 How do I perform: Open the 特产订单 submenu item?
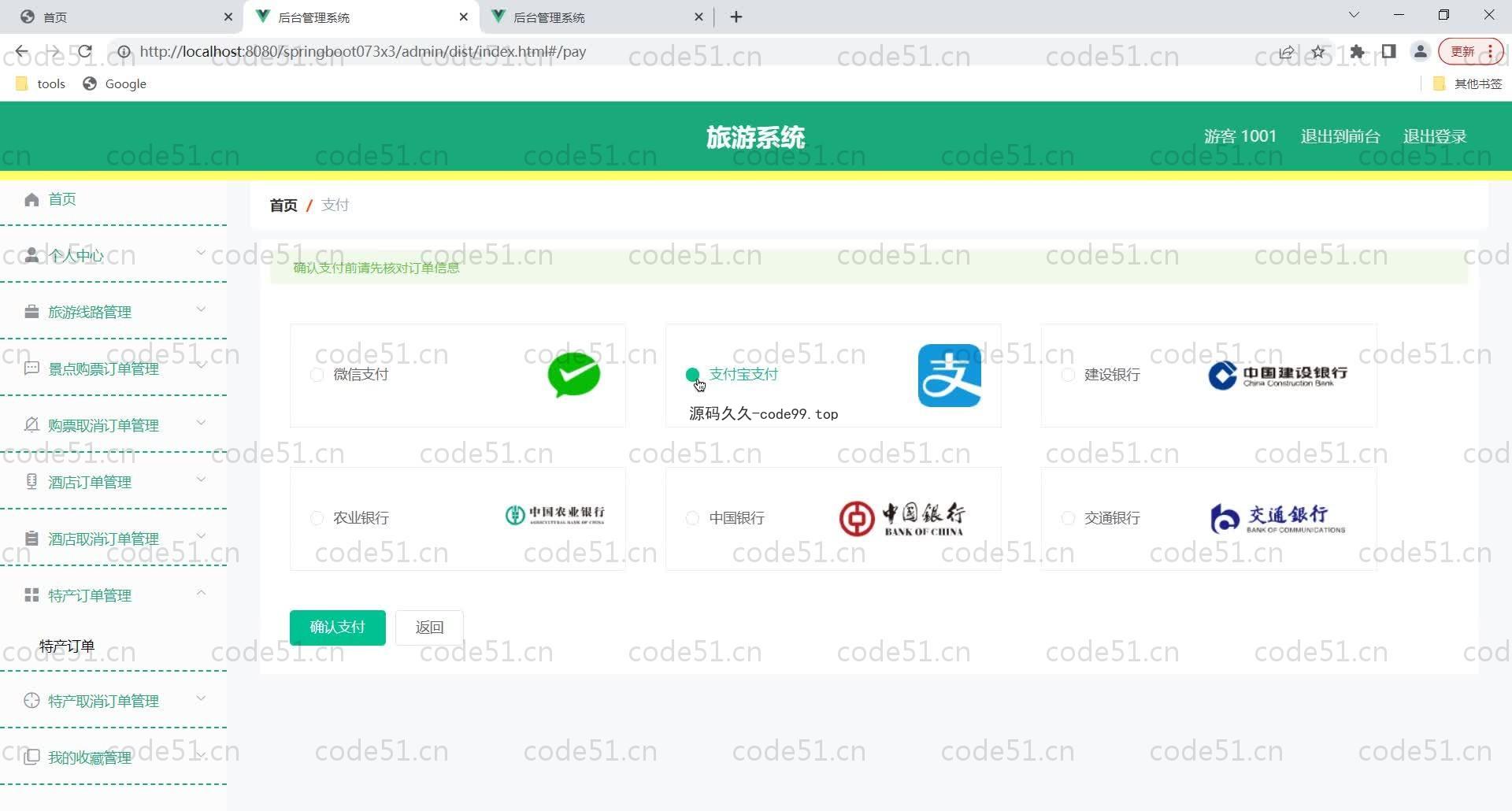click(67, 646)
